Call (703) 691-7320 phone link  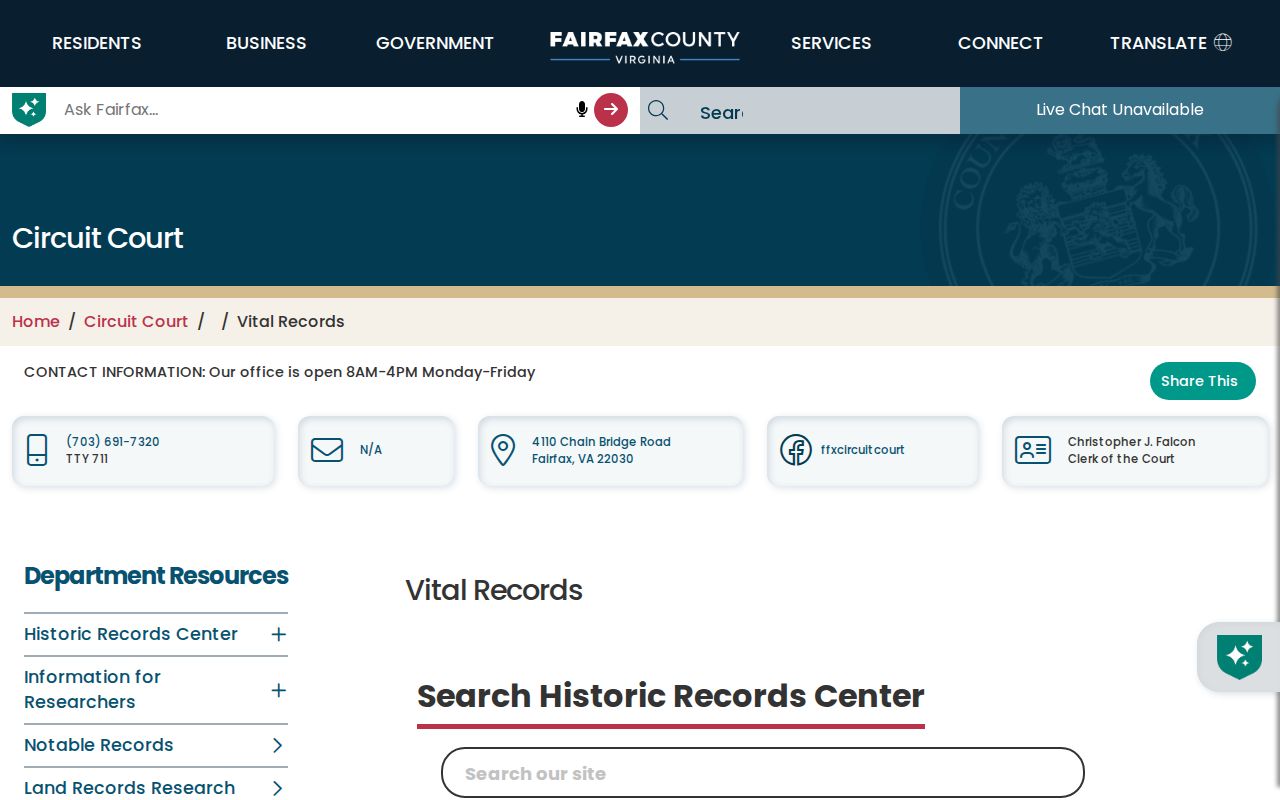[x=113, y=442]
